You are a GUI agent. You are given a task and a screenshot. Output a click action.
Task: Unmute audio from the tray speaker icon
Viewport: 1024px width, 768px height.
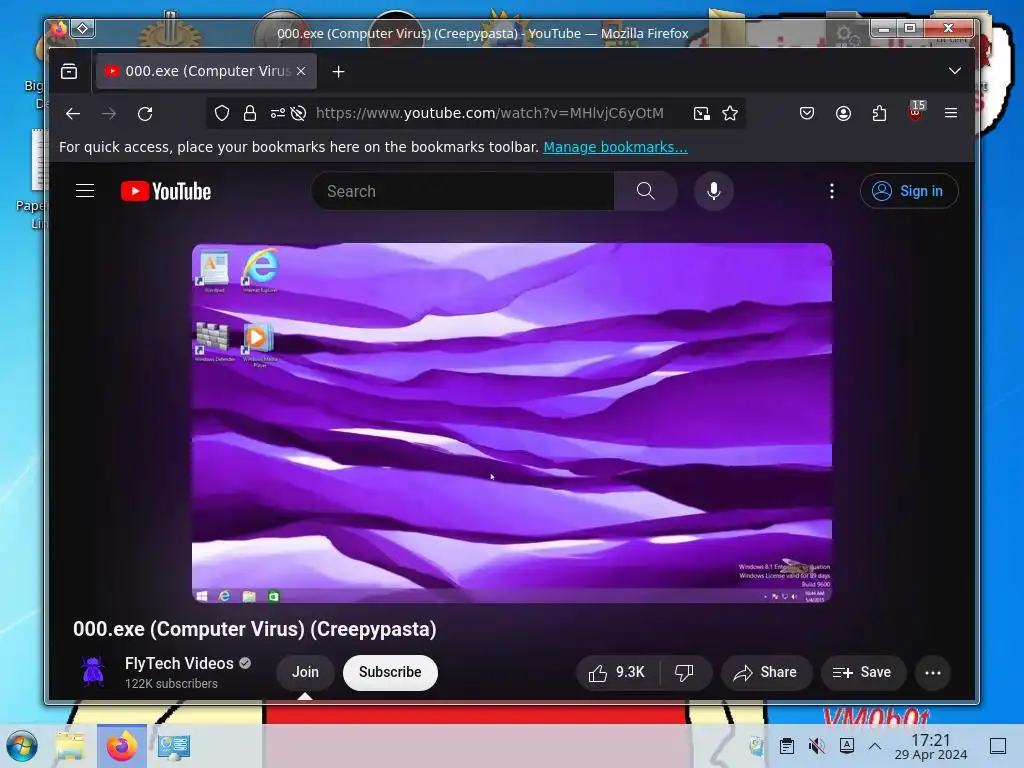[816, 746]
